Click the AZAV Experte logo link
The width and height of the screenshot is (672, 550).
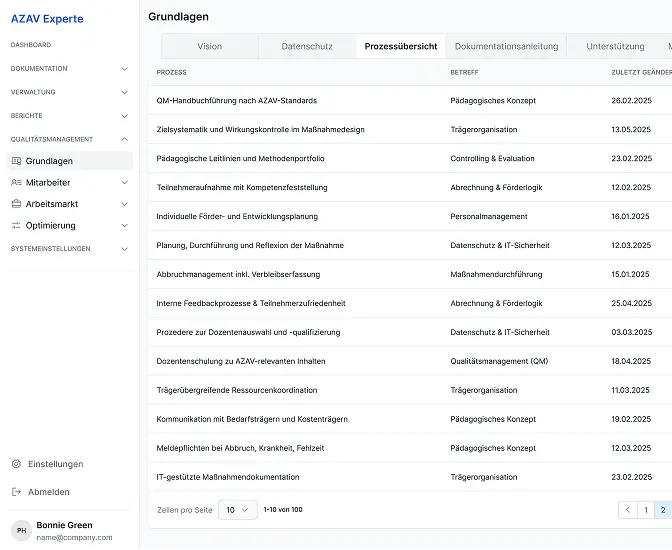pyautogui.click(x=47, y=19)
